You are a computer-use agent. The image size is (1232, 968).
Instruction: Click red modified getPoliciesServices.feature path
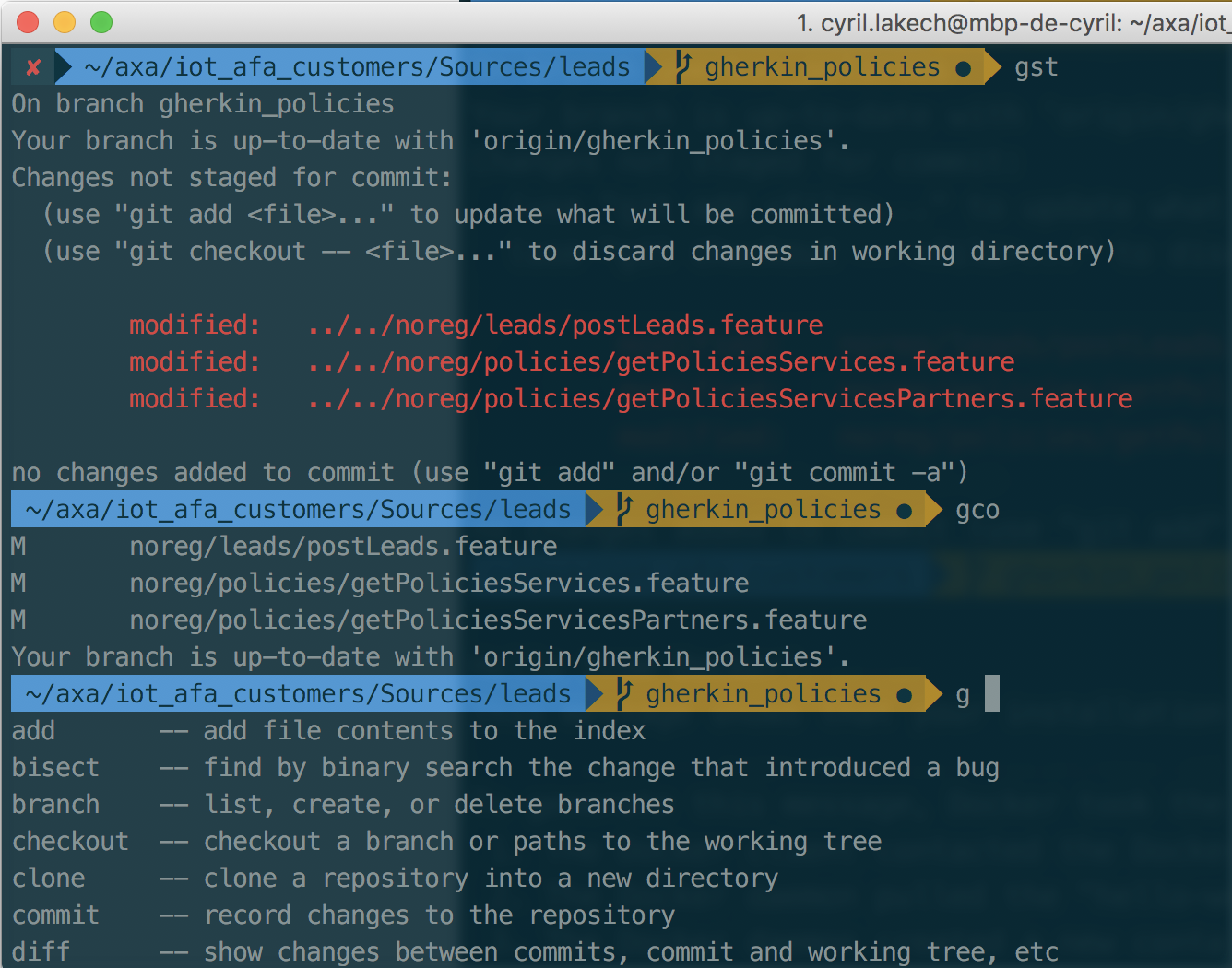click(x=661, y=362)
